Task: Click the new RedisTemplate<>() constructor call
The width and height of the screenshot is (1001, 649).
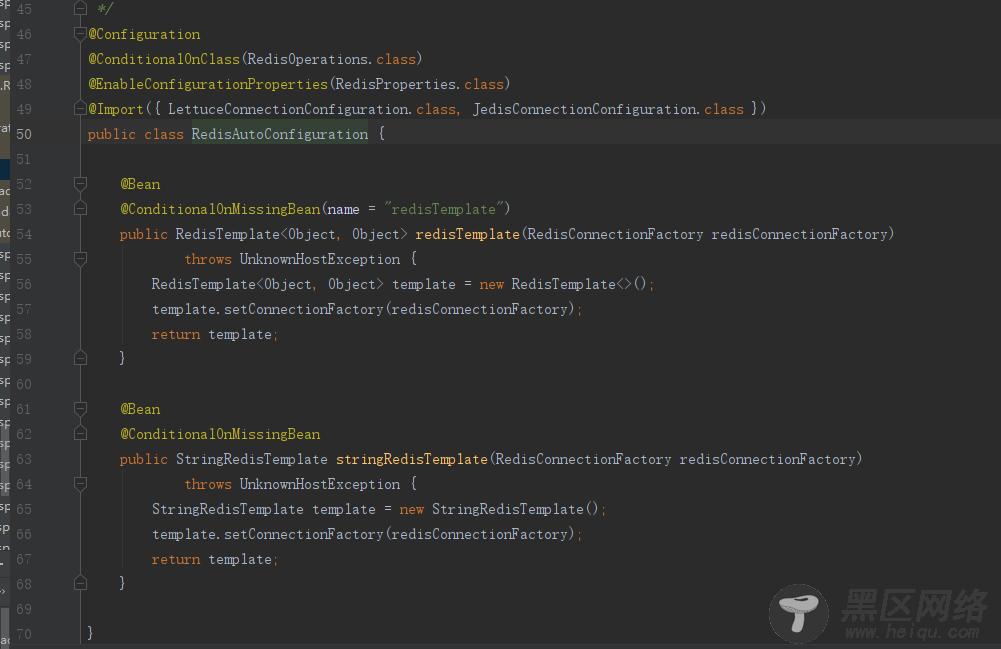Action: coord(563,284)
